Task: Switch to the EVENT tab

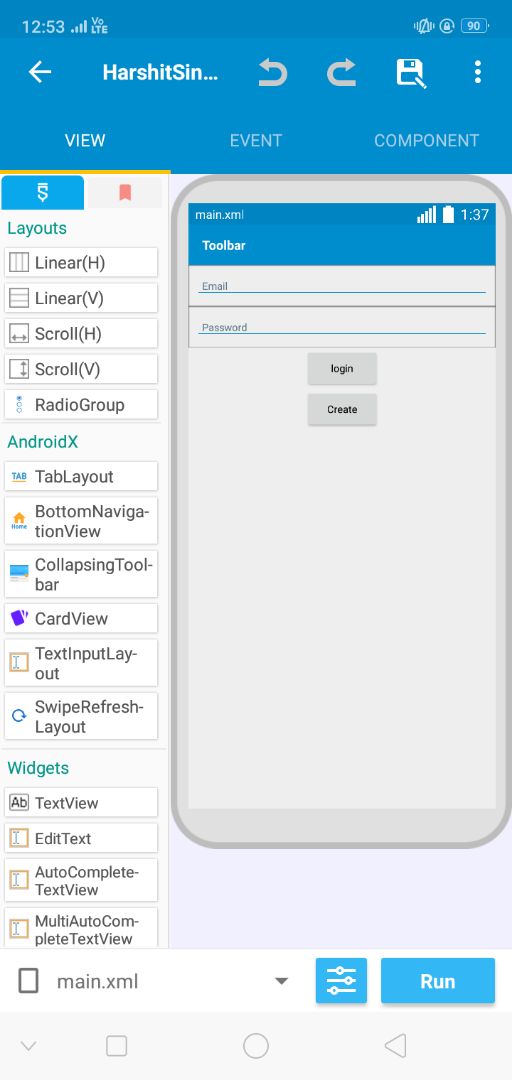Action: (x=256, y=141)
